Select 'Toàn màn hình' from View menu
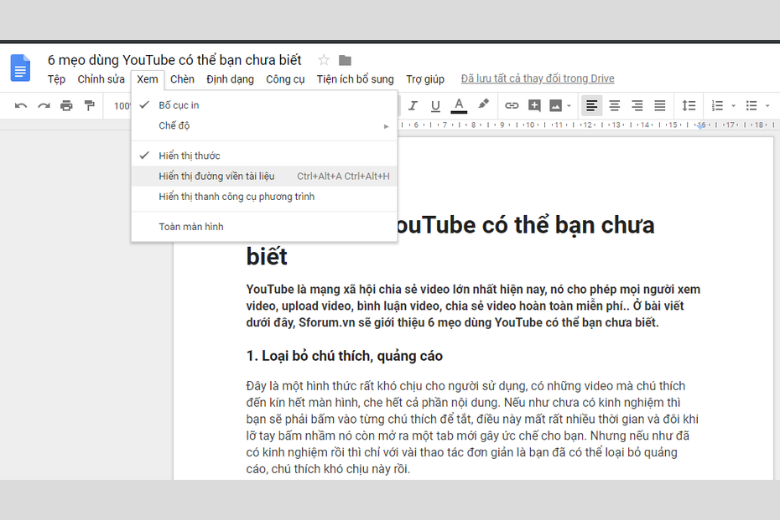 tap(191, 227)
